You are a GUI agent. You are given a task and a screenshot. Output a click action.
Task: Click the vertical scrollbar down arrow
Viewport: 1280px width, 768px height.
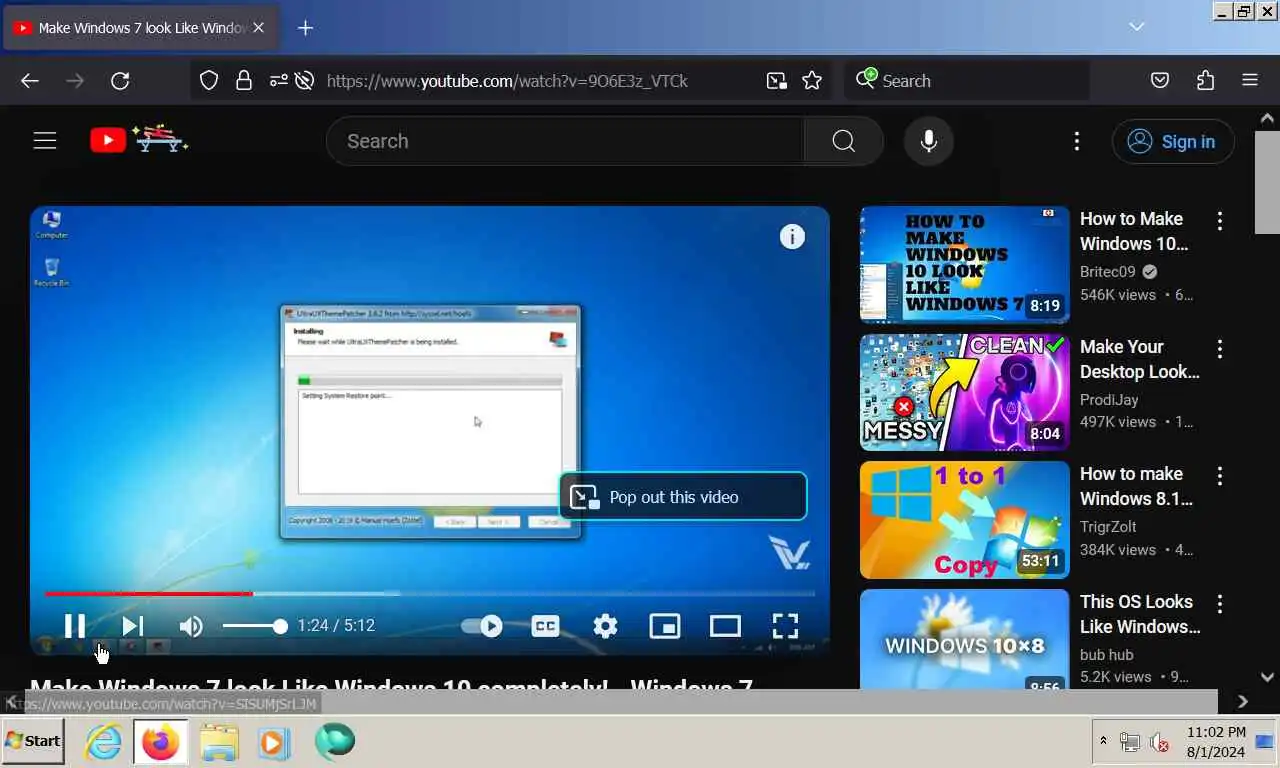click(x=1267, y=677)
